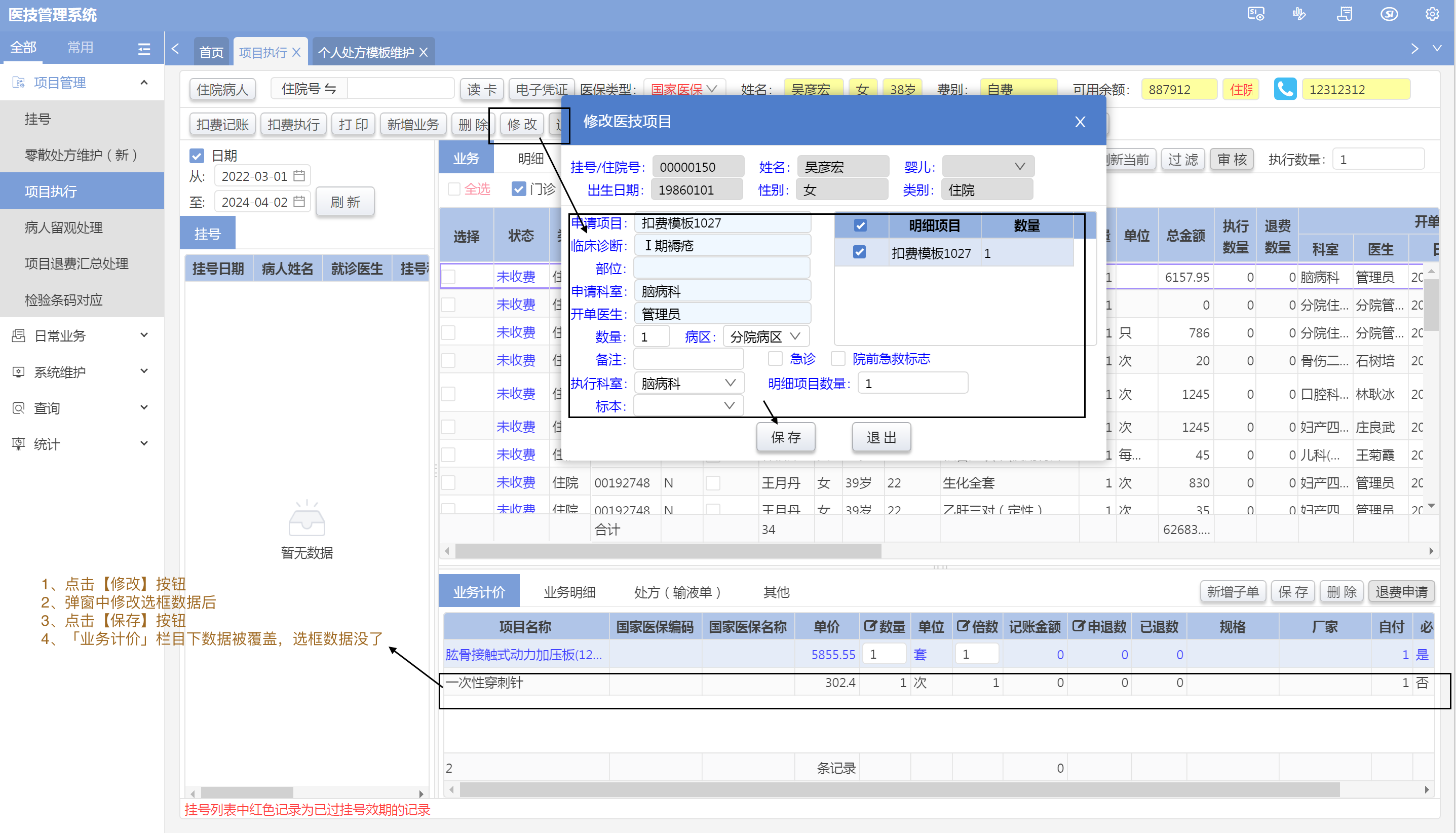Click the 退费申请 button
Viewport: 1456px width, 833px height.
pos(1401,592)
